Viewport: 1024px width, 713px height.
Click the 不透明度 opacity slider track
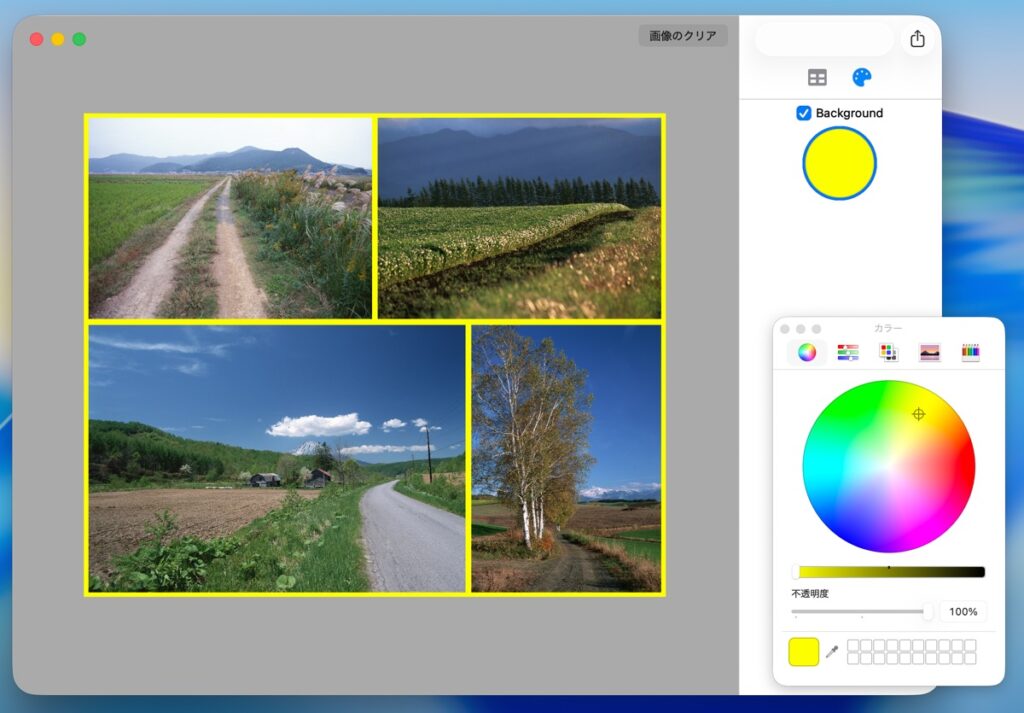click(856, 611)
